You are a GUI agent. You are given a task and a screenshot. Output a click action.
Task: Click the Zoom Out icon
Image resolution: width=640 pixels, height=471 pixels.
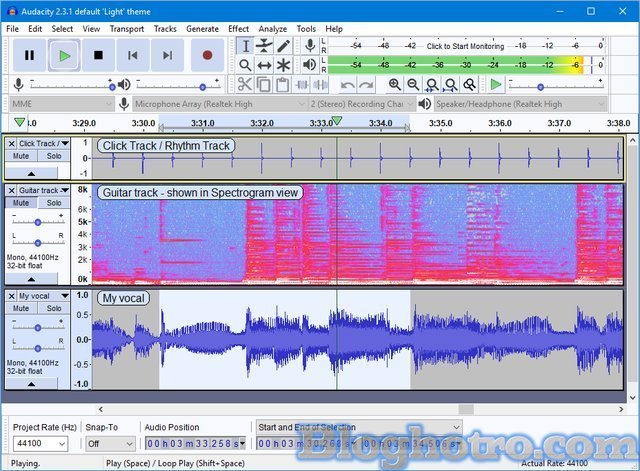tap(413, 84)
